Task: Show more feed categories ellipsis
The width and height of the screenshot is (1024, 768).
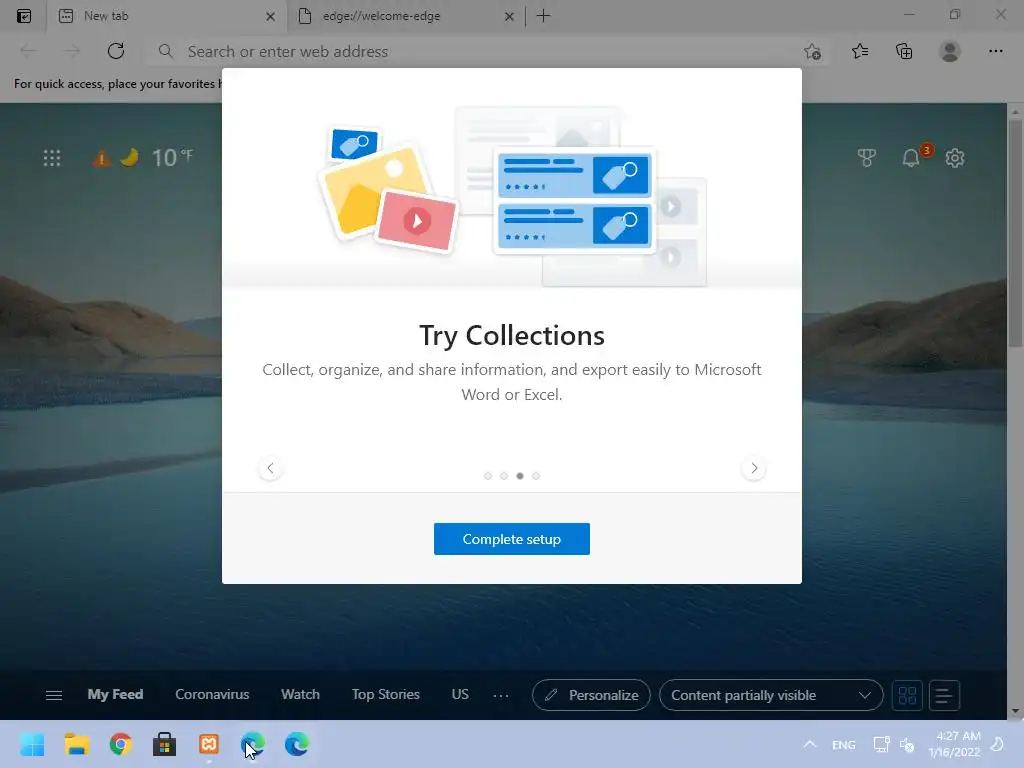Action: (501, 696)
